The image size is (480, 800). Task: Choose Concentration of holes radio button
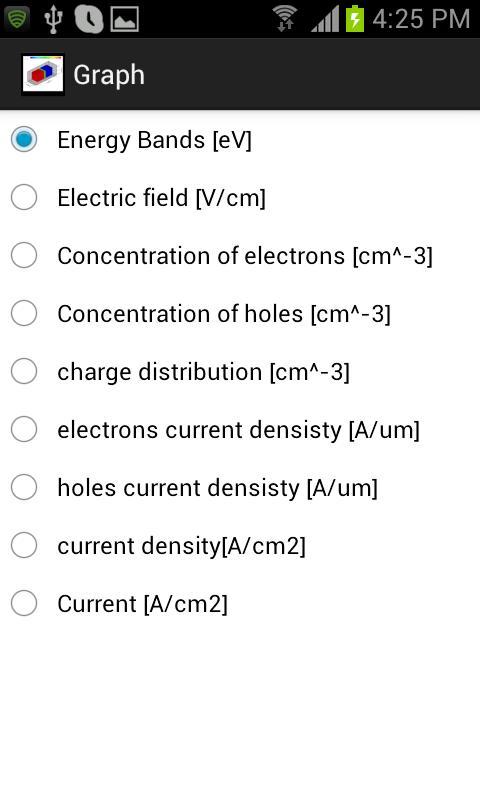[x=24, y=313]
